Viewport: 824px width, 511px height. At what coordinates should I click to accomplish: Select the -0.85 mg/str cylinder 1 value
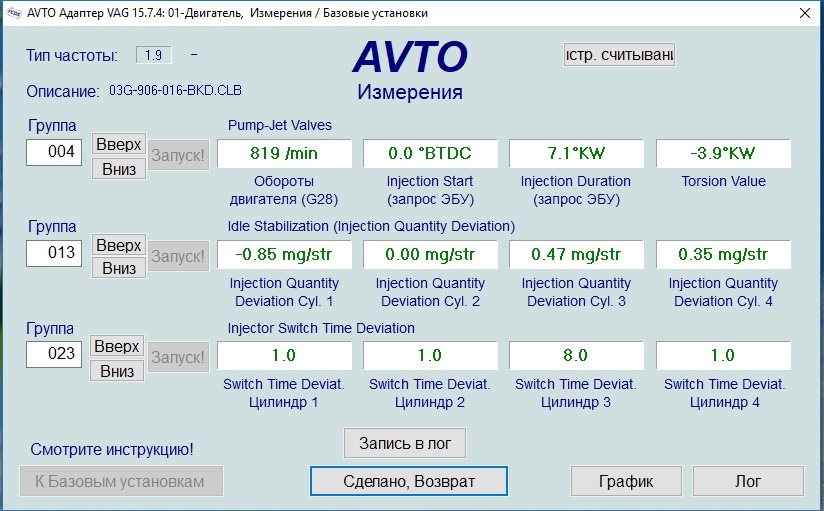[x=284, y=254]
